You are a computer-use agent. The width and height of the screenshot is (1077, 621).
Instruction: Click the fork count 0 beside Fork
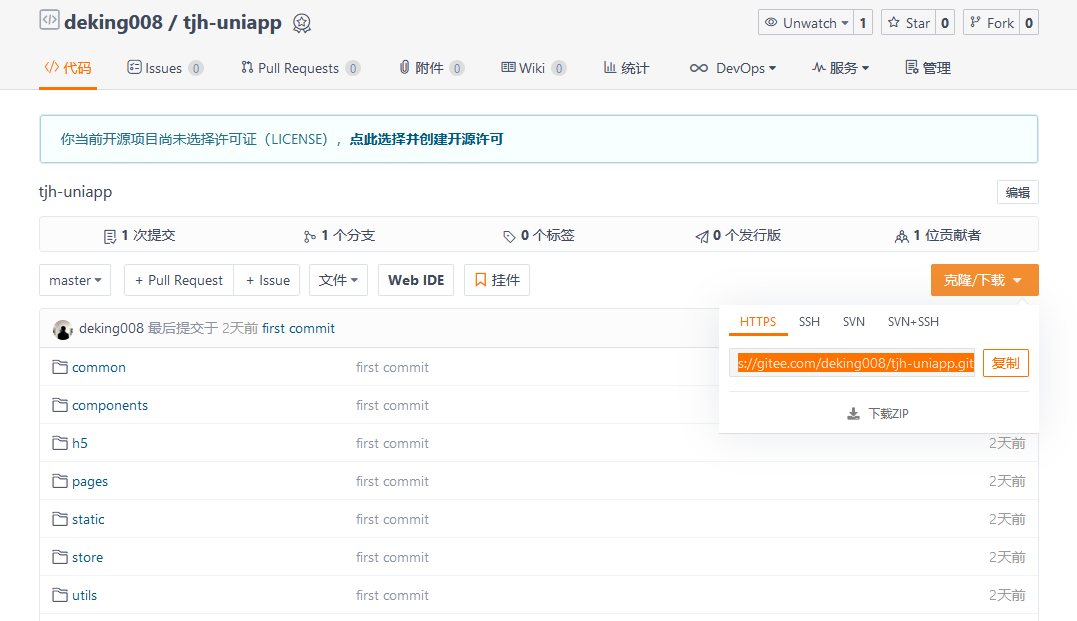(x=1029, y=23)
